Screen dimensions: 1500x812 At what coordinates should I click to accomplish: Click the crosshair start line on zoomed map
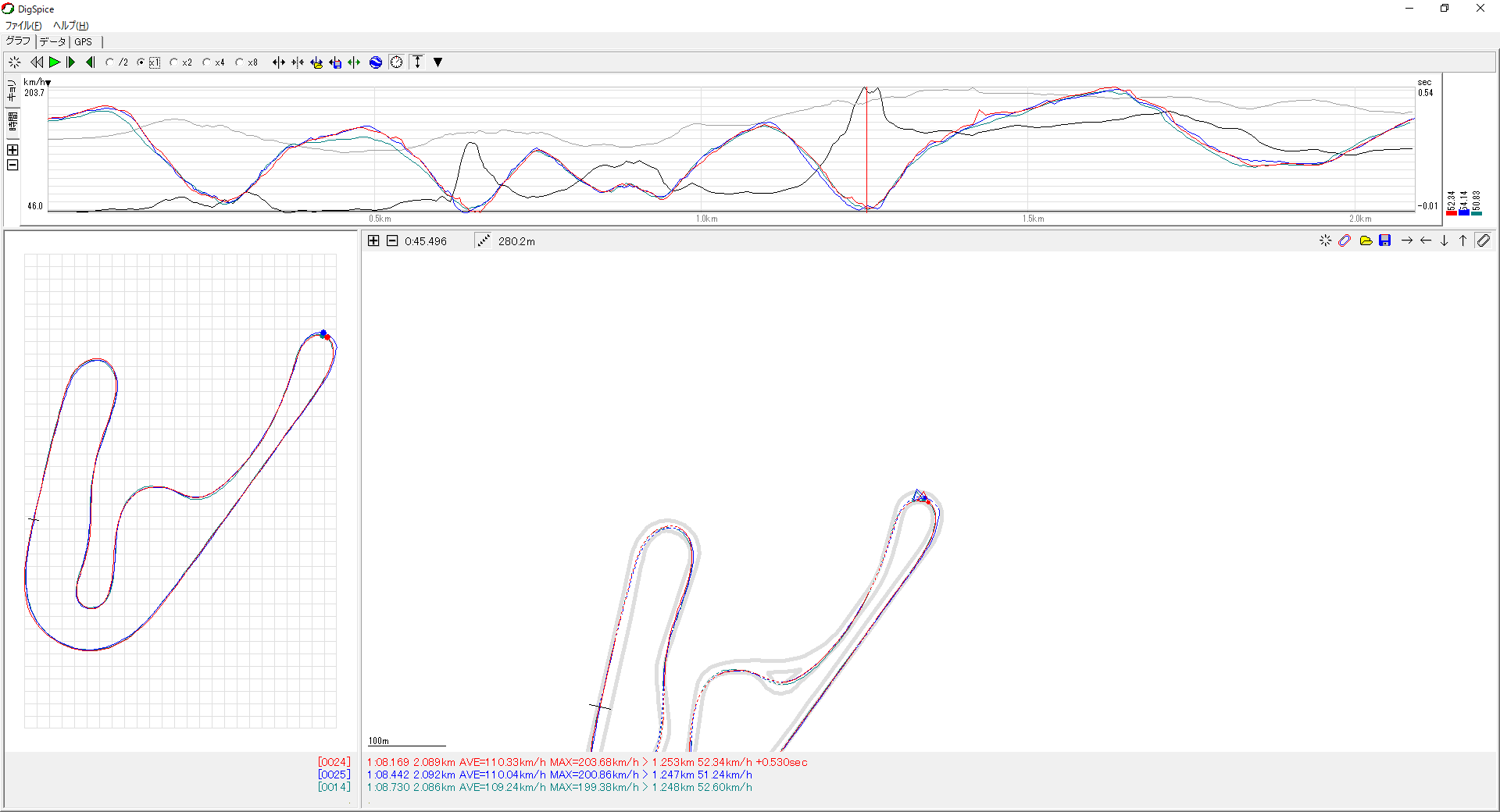(x=600, y=707)
